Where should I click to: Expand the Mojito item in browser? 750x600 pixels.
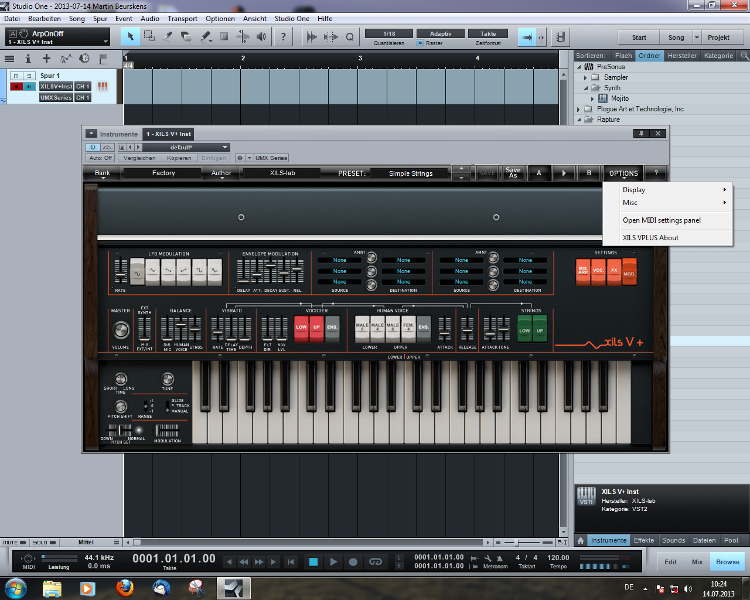[x=592, y=99]
